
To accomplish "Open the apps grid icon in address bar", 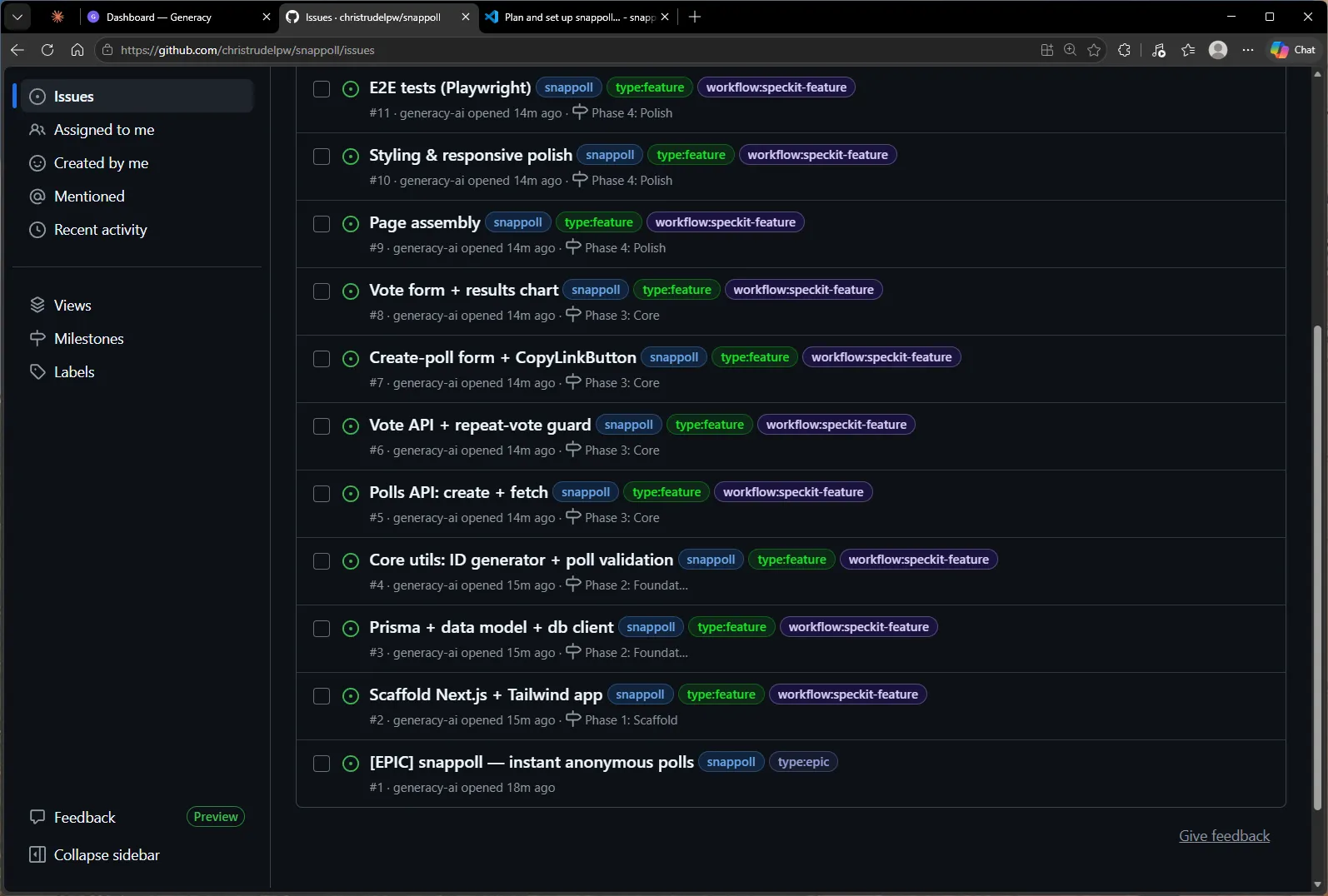I will pos(1047,50).
